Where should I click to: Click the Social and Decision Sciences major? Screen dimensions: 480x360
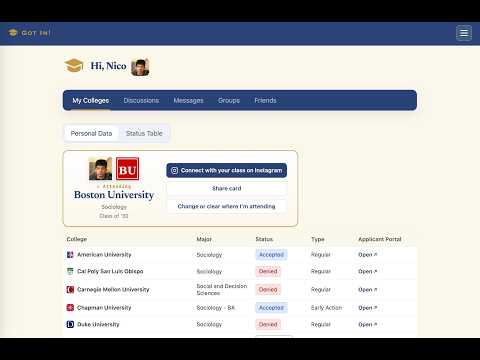coord(222,289)
